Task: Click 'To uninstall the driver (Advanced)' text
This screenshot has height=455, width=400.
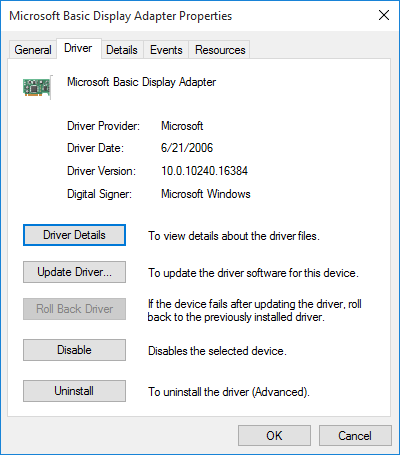Action: click(229, 392)
